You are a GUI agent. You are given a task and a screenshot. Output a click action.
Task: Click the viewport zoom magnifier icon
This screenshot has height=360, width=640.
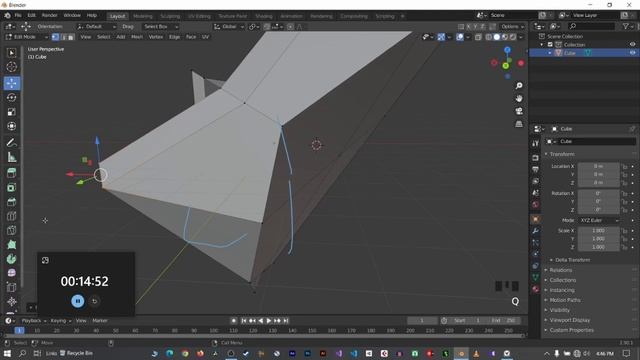(x=519, y=86)
